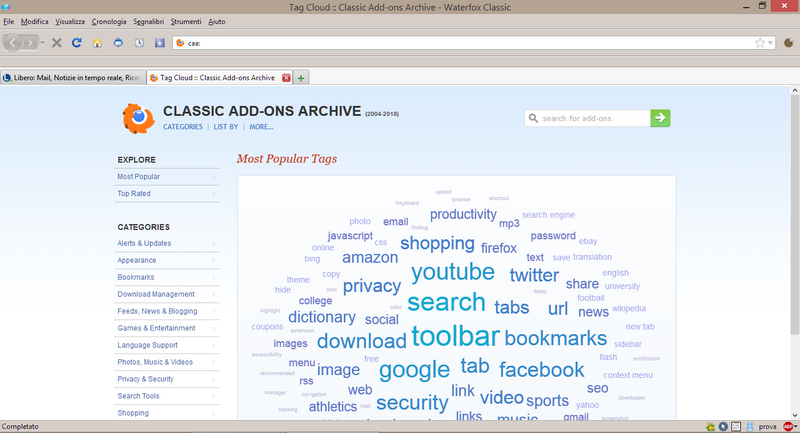
Task: Open the bookmarks star panel icon
Action: [160, 43]
